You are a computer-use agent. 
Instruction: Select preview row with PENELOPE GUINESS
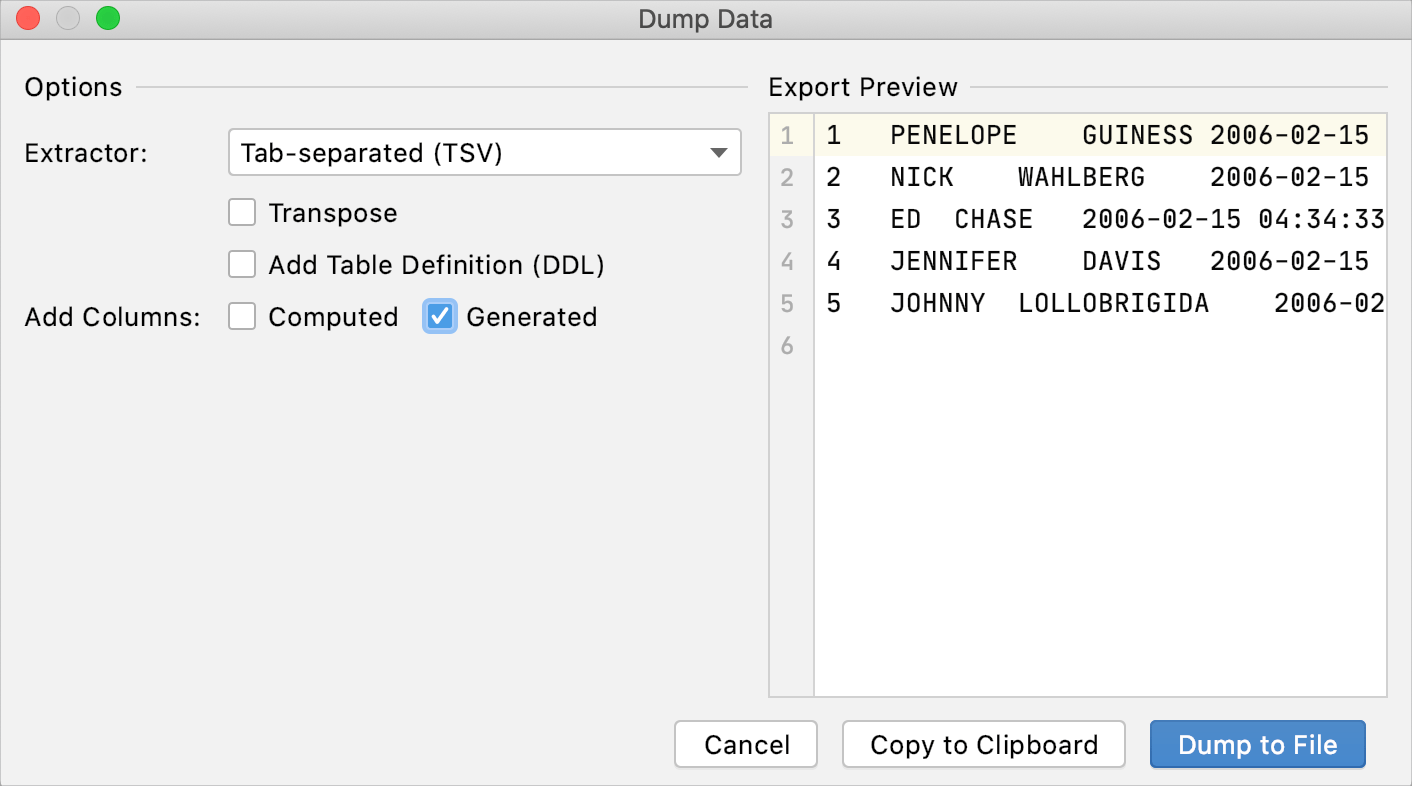pos(1100,135)
